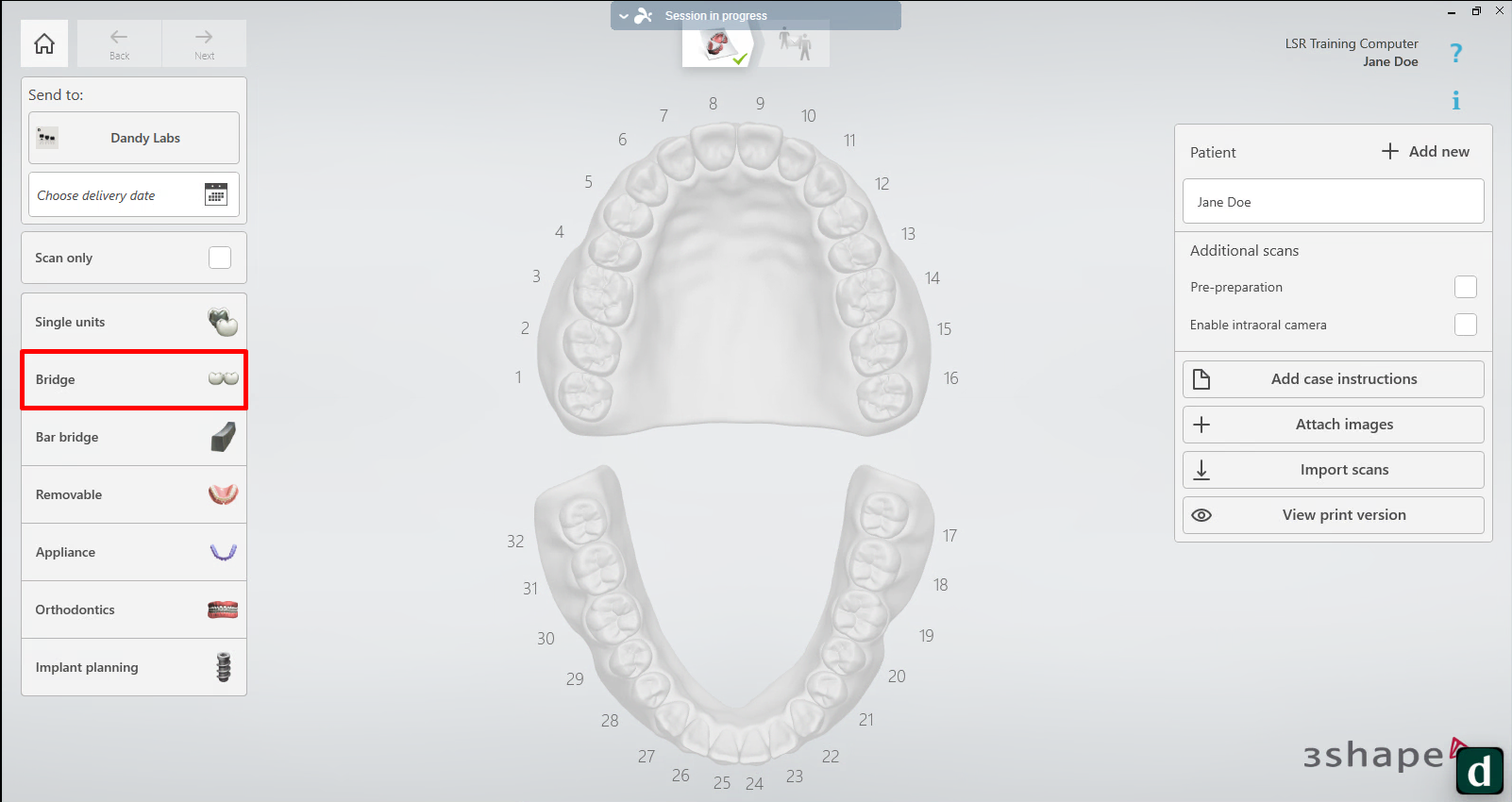This screenshot has width=1512, height=802.
Task: Enable the Scan only checkbox
Action: (220, 258)
